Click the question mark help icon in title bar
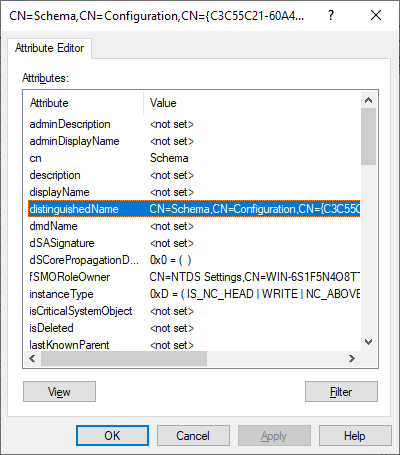 point(331,15)
